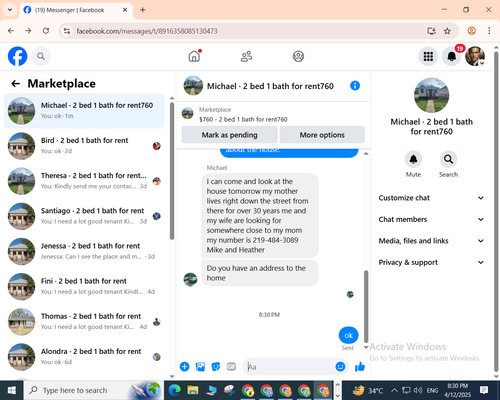The width and height of the screenshot is (500, 400).
Task: Open Alondra 2 bed 1 bath conversation
Action: tap(84, 357)
